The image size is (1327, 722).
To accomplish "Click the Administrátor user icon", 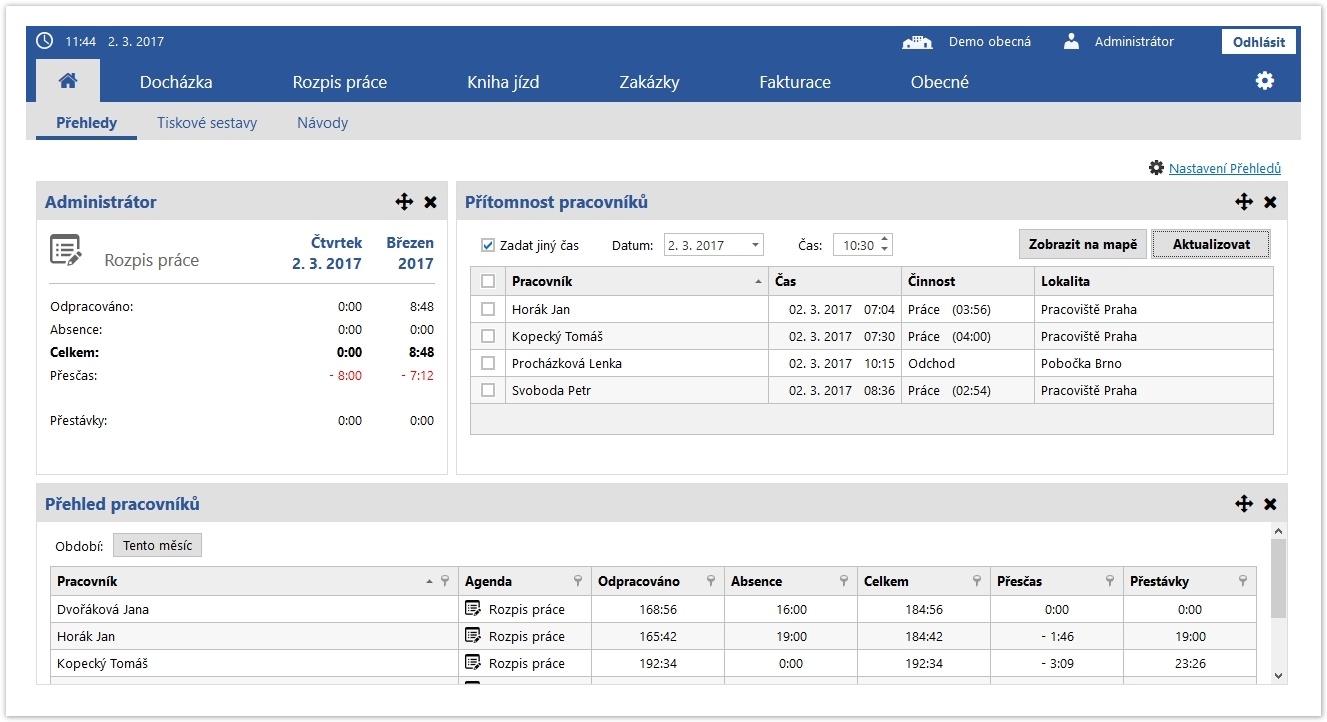I will [x=1072, y=42].
